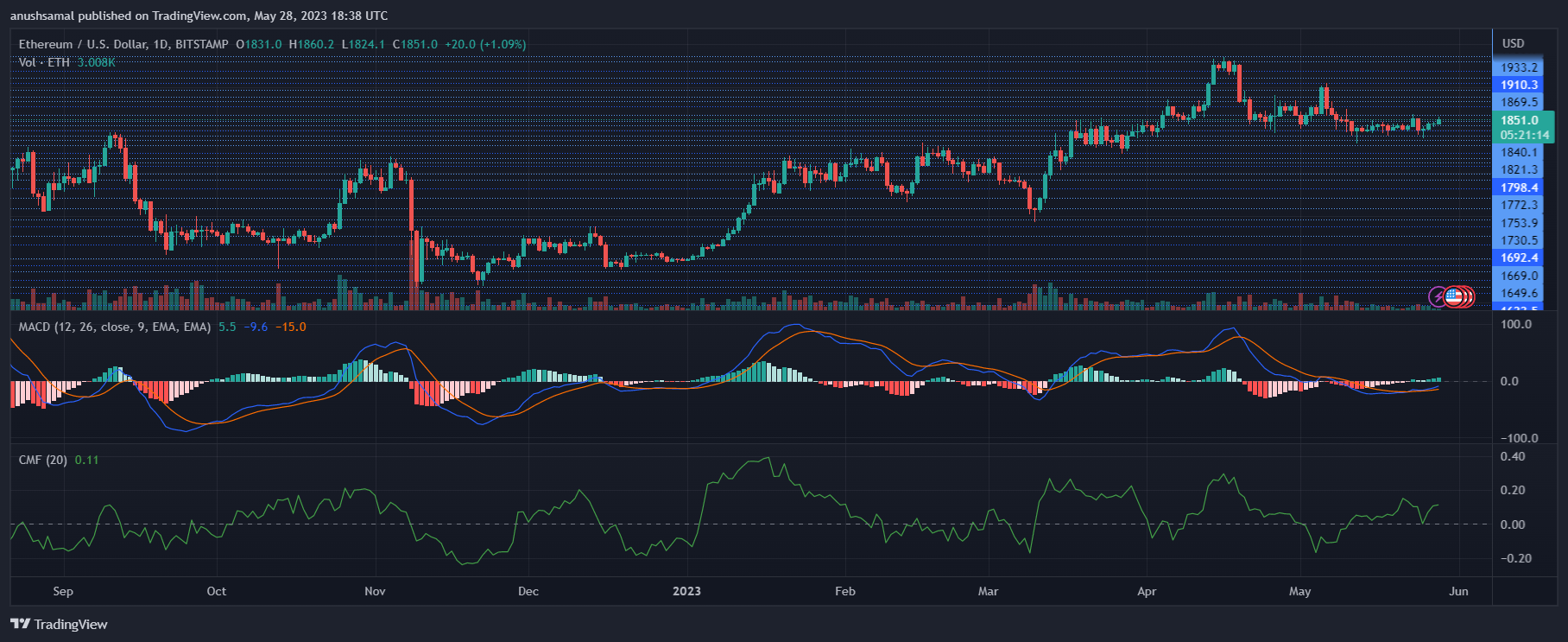The width and height of the screenshot is (1568, 642).
Task: Click the 2023 year label on time axis
Action: tap(686, 591)
